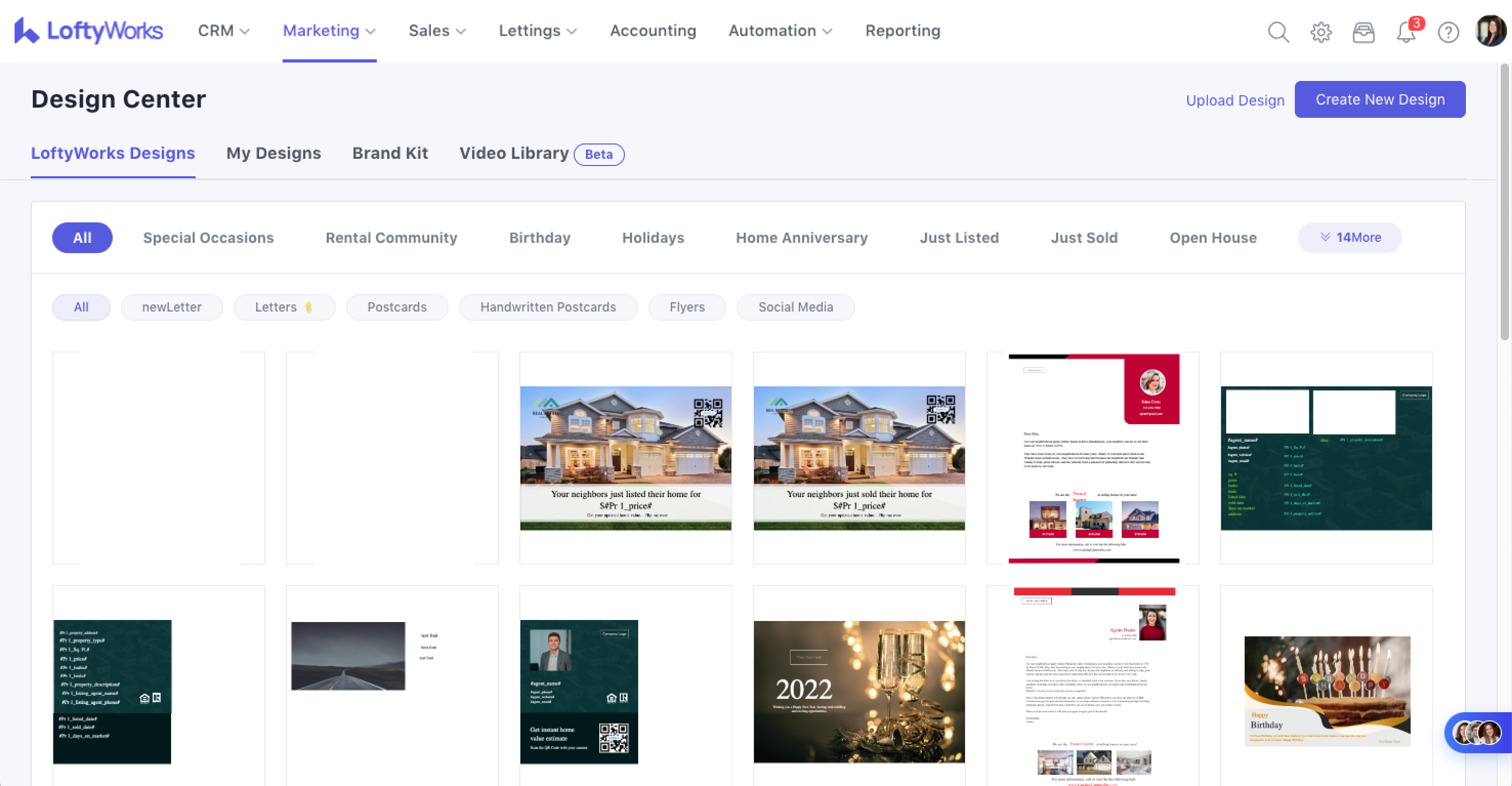Select the Postcards filter chip
This screenshot has width=1512, height=786.
[x=397, y=307]
